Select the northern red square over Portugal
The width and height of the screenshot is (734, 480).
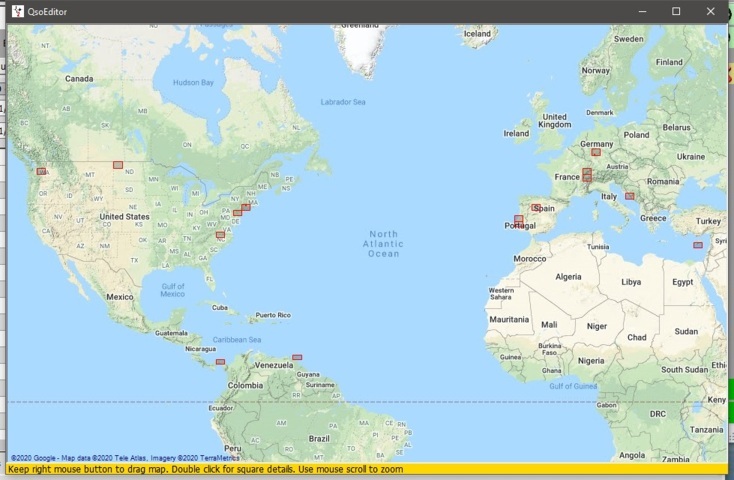(519, 218)
